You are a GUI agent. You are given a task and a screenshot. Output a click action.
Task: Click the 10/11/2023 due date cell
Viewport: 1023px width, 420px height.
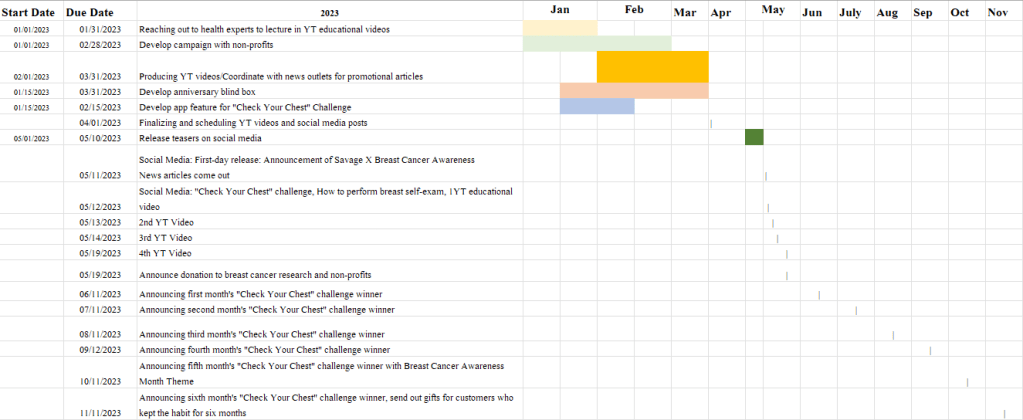(x=99, y=381)
